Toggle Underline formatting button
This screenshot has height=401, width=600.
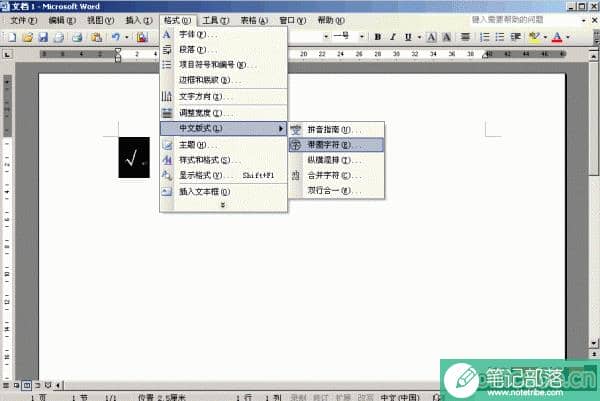click(408, 37)
